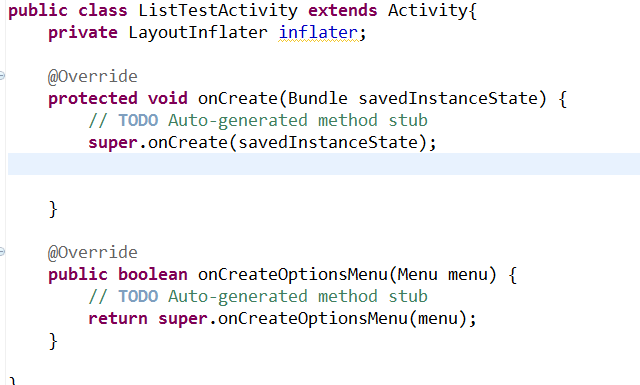Viewport: 640px width, 385px height.
Task: Click the onCreate method name in declaration
Action: pyautogui.click(x=238, y=98)
